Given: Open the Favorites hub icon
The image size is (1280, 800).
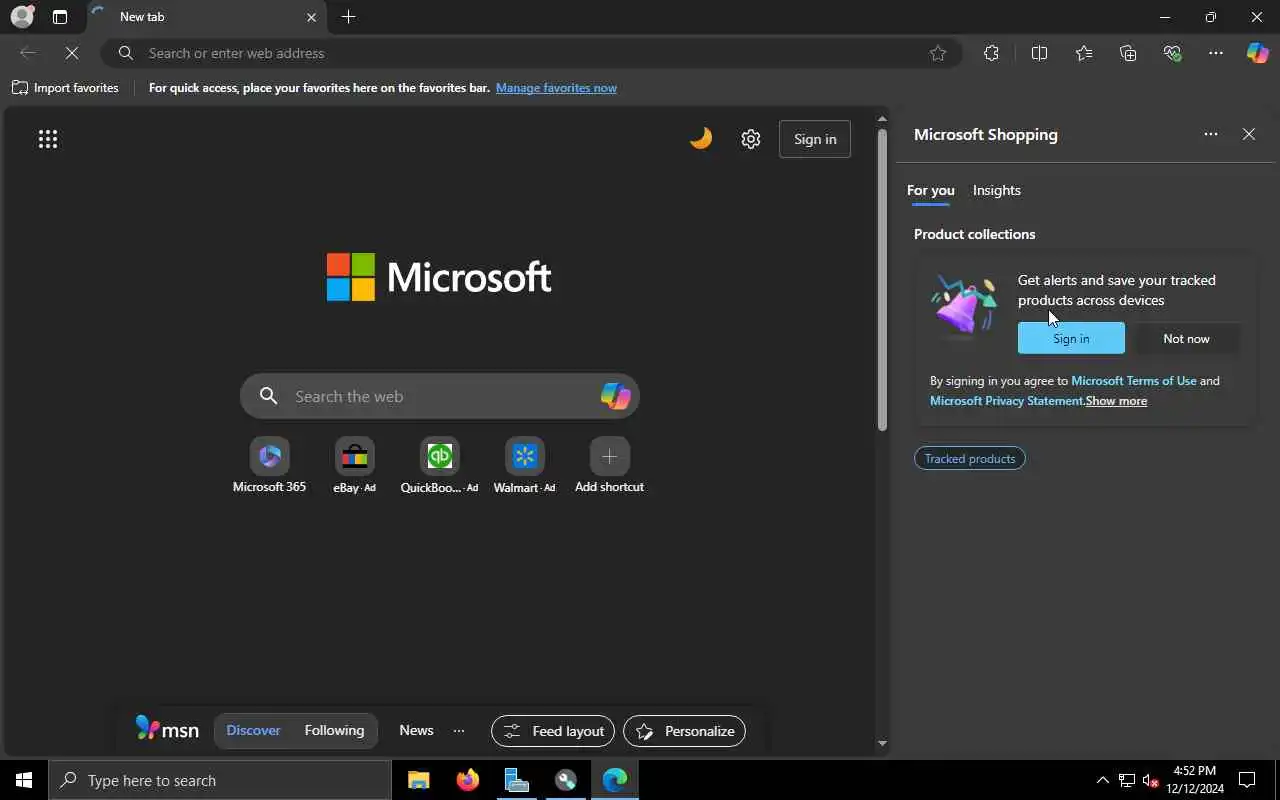Looking at the screenshot, I should pyautogui.click(x=1084, y=53).
